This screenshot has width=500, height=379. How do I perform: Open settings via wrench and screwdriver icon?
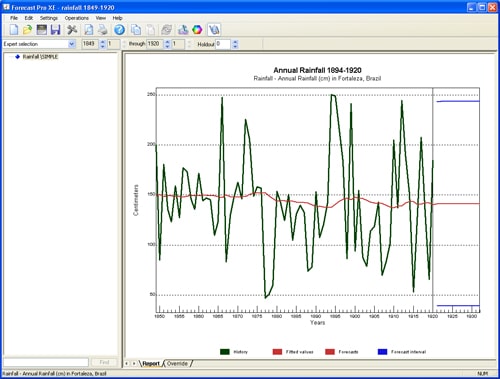[x=72, y=30]
